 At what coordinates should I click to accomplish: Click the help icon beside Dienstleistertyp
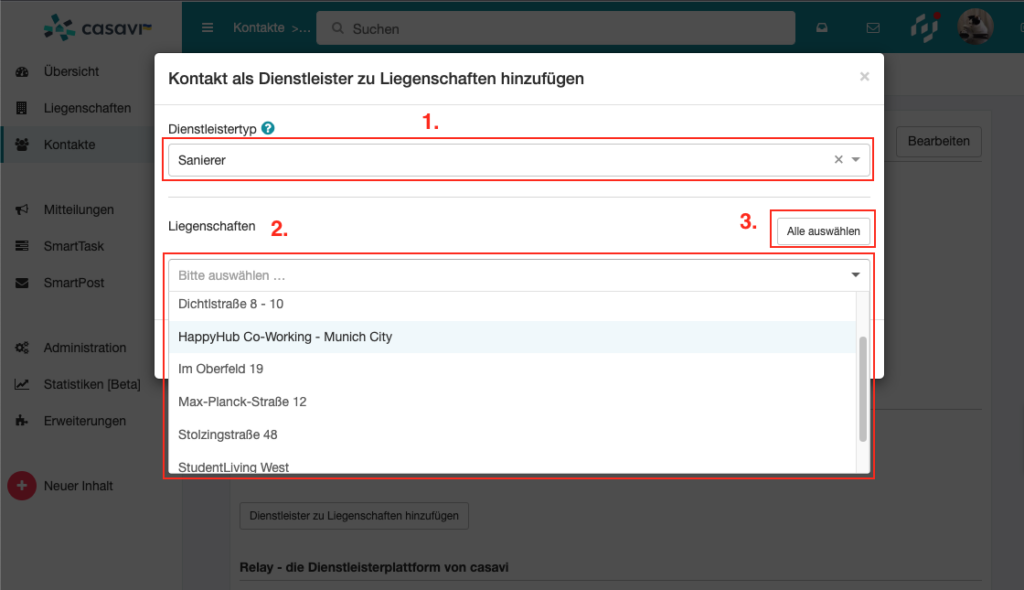pyautogui.click(x=268, y=129)
